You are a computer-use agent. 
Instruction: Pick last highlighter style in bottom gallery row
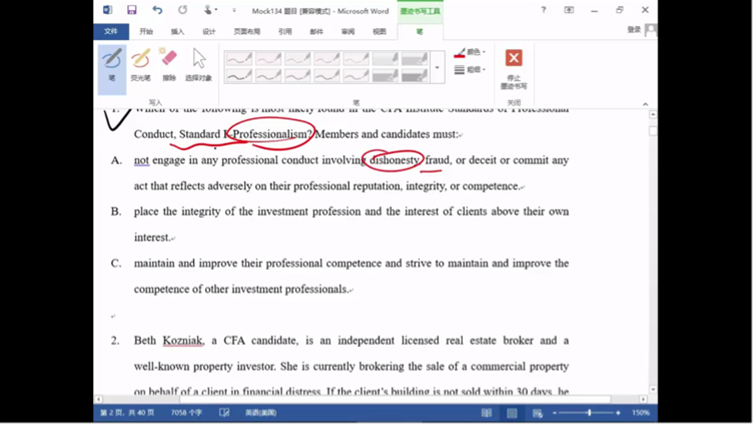414,75
